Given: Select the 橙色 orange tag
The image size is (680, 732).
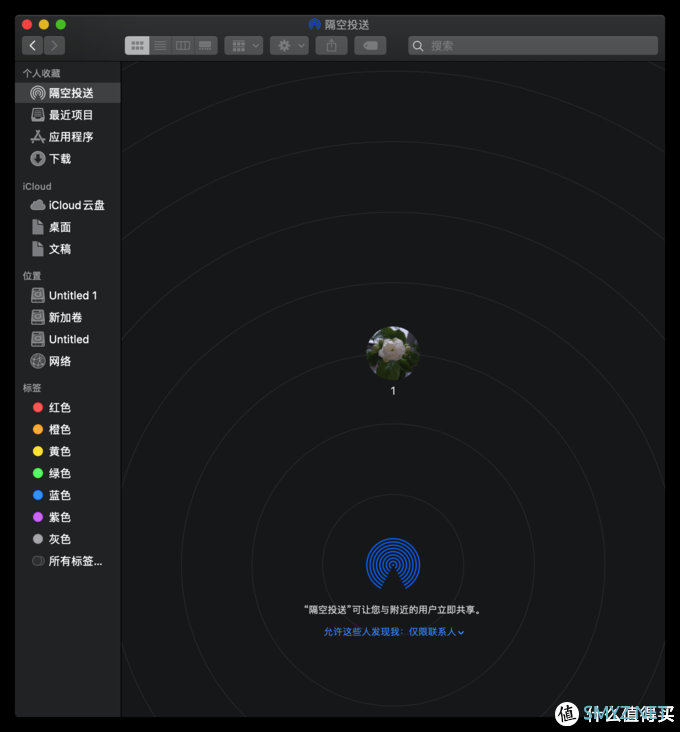Looking at the screenshot, I should tap(68, 429).
